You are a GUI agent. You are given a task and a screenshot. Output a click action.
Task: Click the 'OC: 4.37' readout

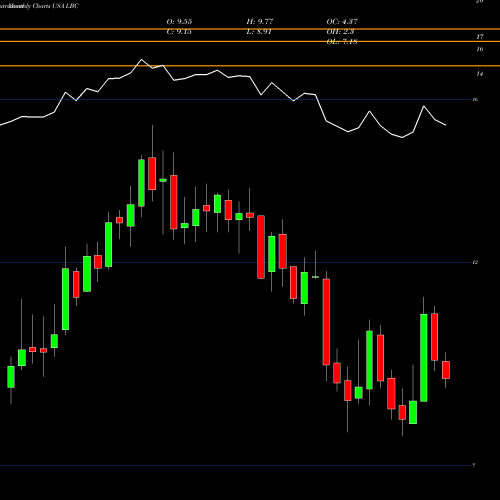click(x=342, y=22)
